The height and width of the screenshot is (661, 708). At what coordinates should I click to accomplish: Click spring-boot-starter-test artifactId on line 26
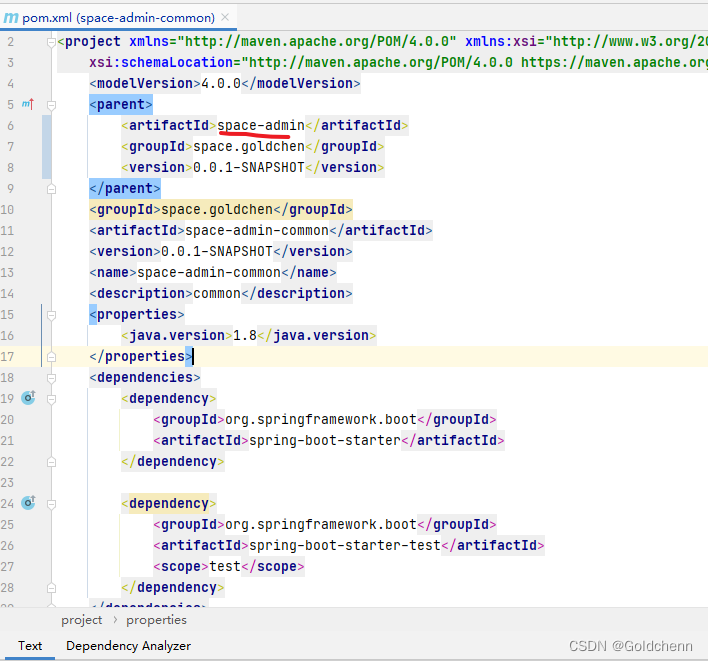point(345,545)
